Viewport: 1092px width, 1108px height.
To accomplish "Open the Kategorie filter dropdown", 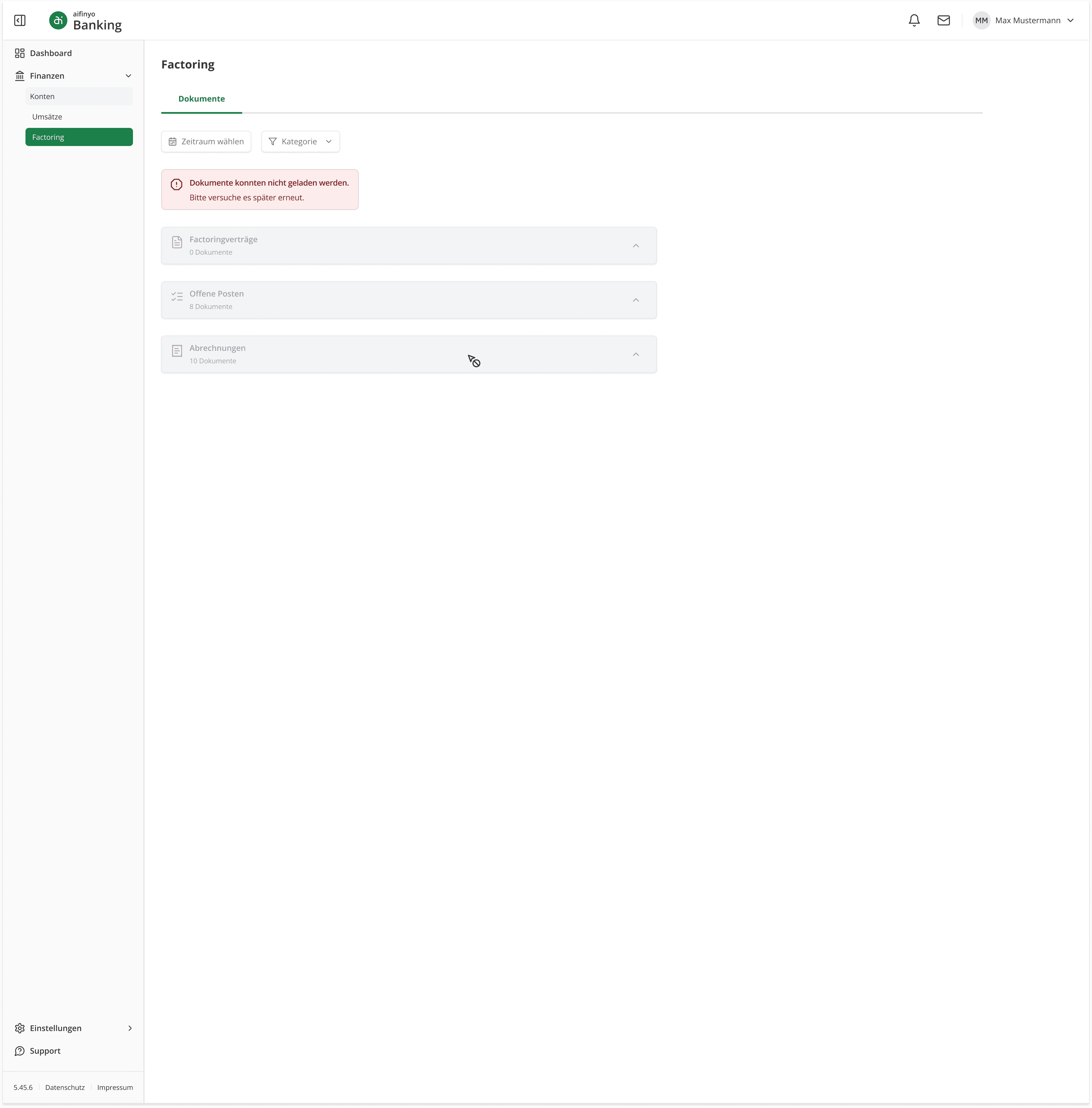I will point(300,142).
